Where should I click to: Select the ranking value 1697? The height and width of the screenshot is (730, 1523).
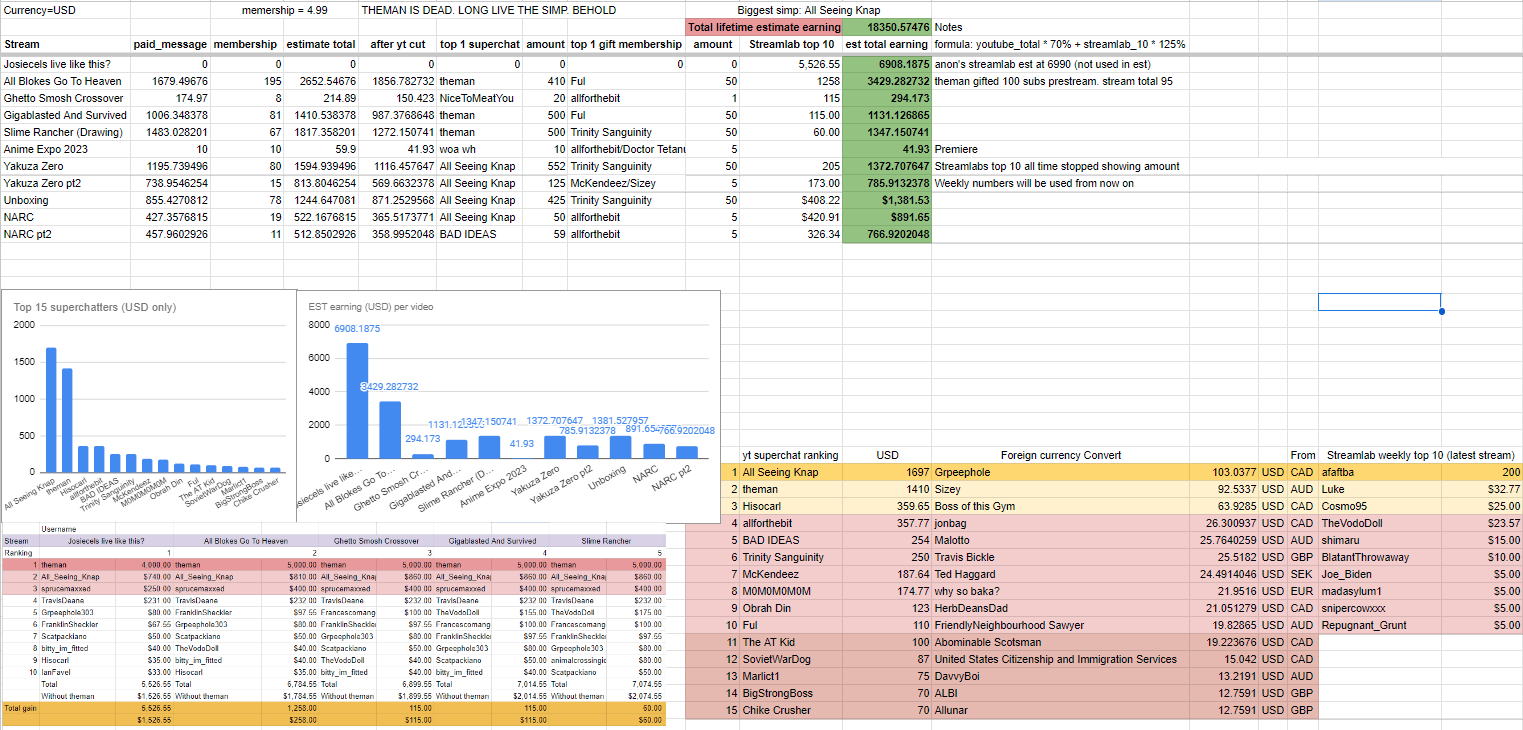[x=888, y=472]
